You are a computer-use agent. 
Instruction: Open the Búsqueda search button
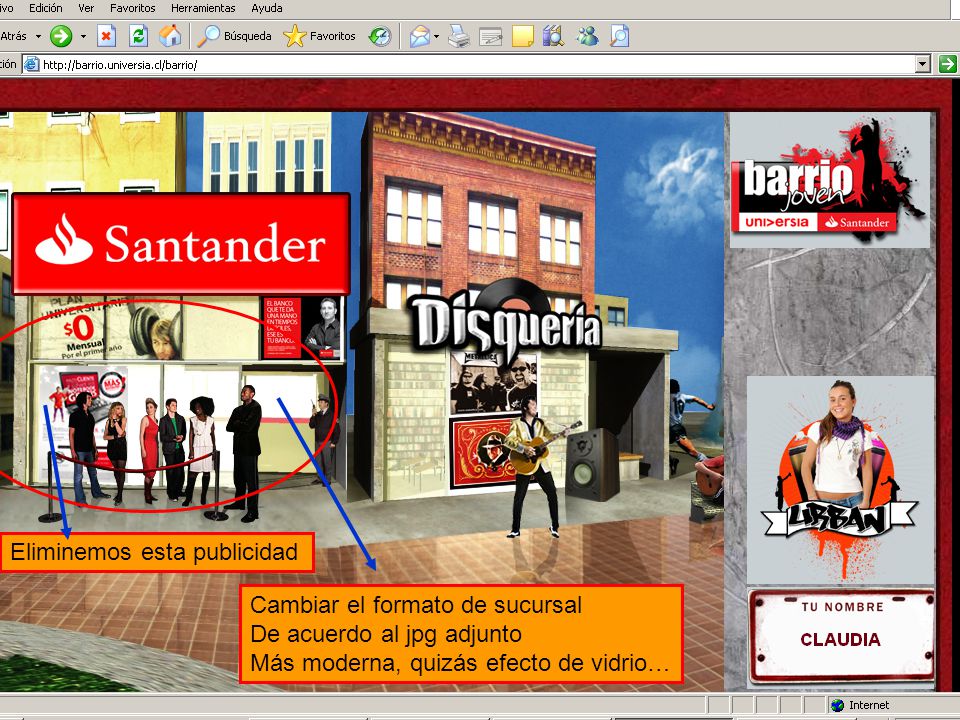(234, 36)
